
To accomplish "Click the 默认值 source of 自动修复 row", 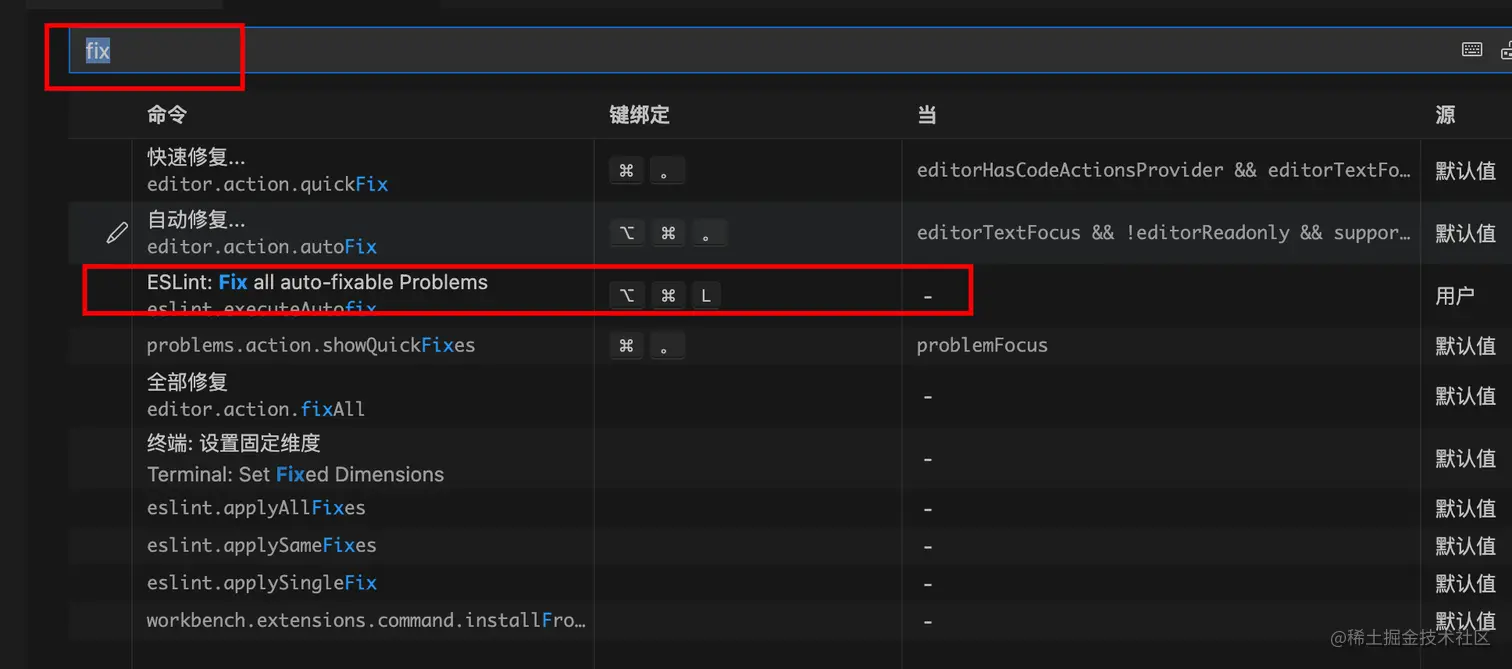I will point(1466,233).
